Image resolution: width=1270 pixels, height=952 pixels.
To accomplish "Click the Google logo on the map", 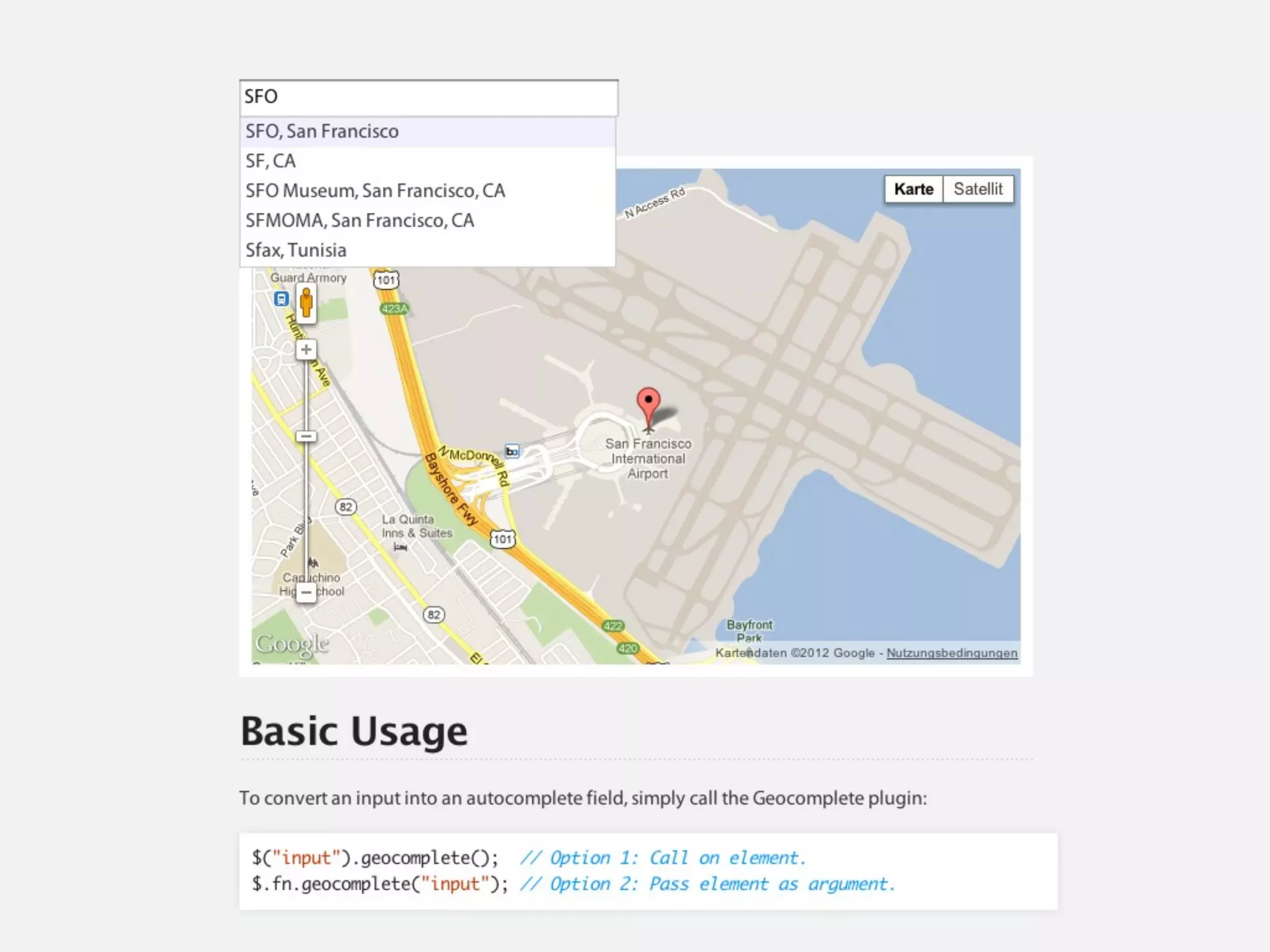I will coord(292,645).
